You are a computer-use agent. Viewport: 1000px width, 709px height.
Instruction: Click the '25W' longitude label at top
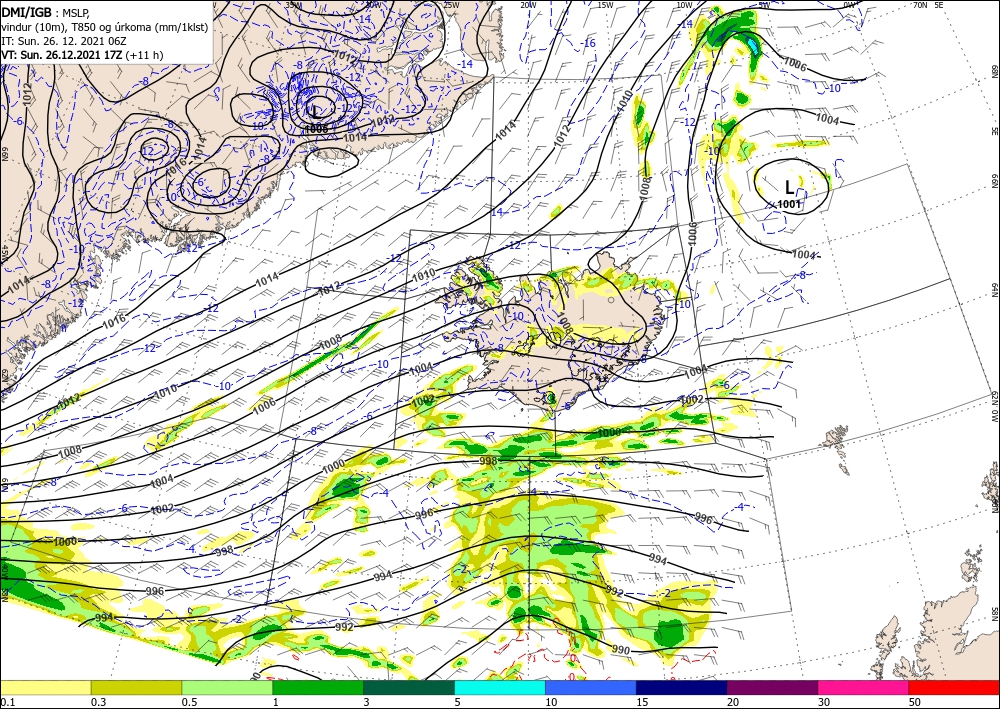(x=451, y=5)
